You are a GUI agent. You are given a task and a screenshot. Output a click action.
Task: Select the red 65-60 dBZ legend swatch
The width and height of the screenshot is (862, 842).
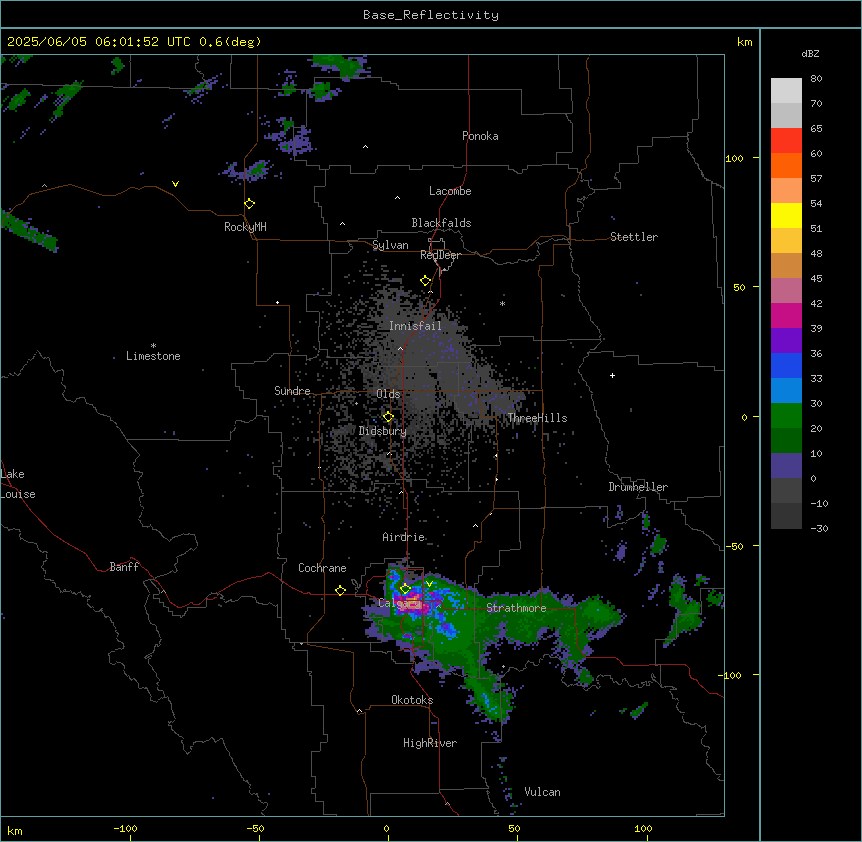[x=786, y=141]
